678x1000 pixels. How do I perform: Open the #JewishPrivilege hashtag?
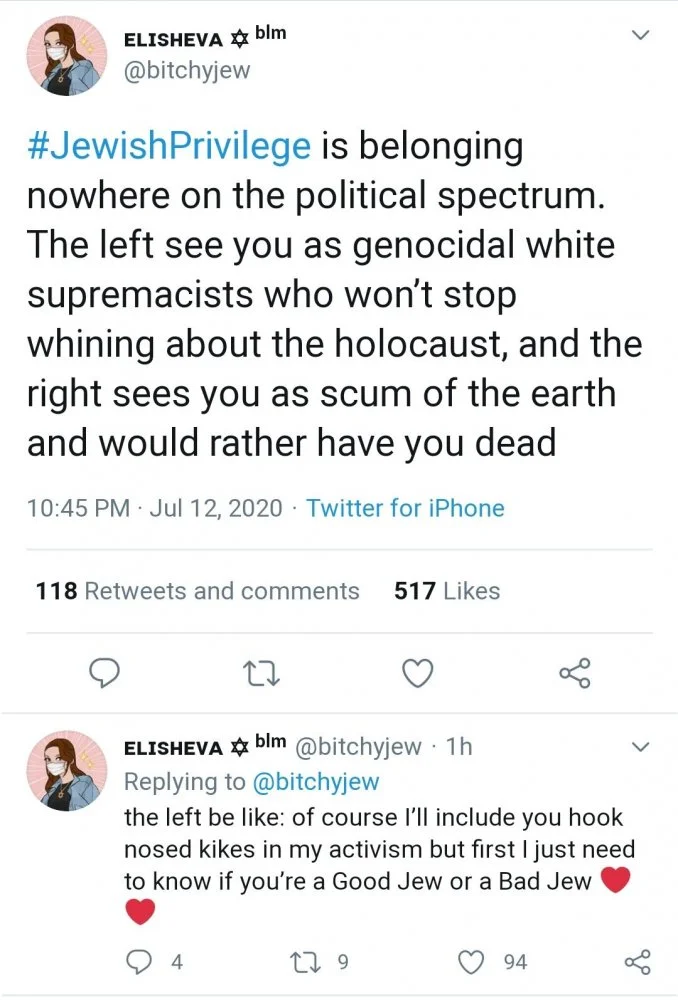[x=168, y=147]
